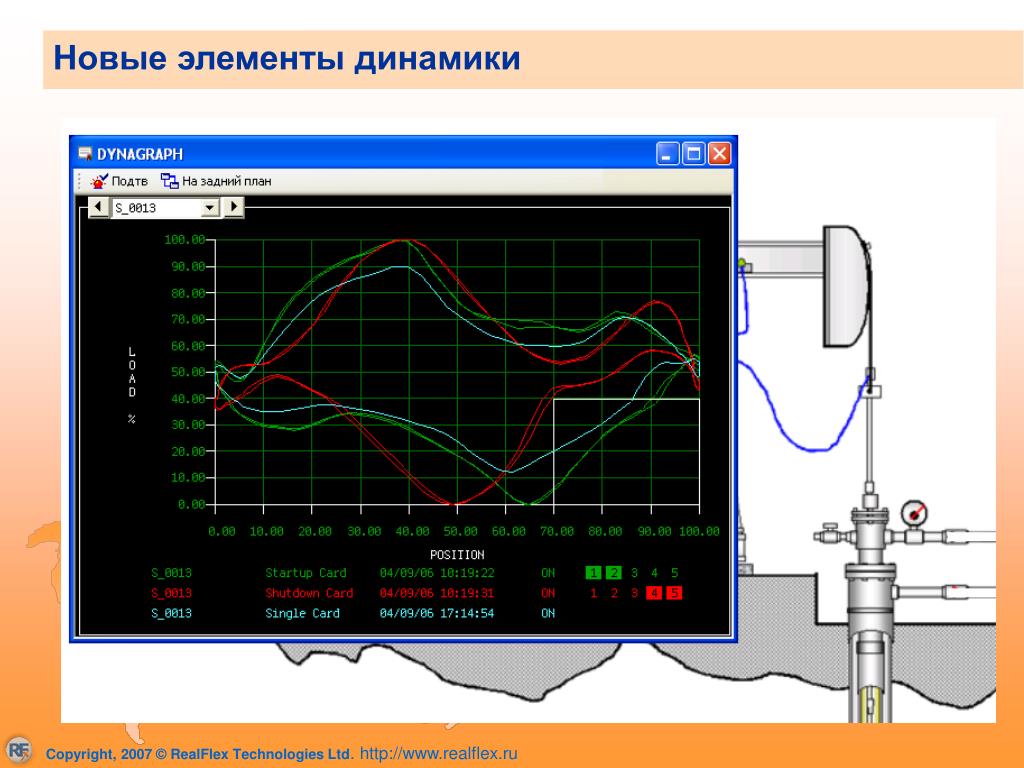
Task: Open the http://www.realflex.ru link
Action: coord(438,753)
